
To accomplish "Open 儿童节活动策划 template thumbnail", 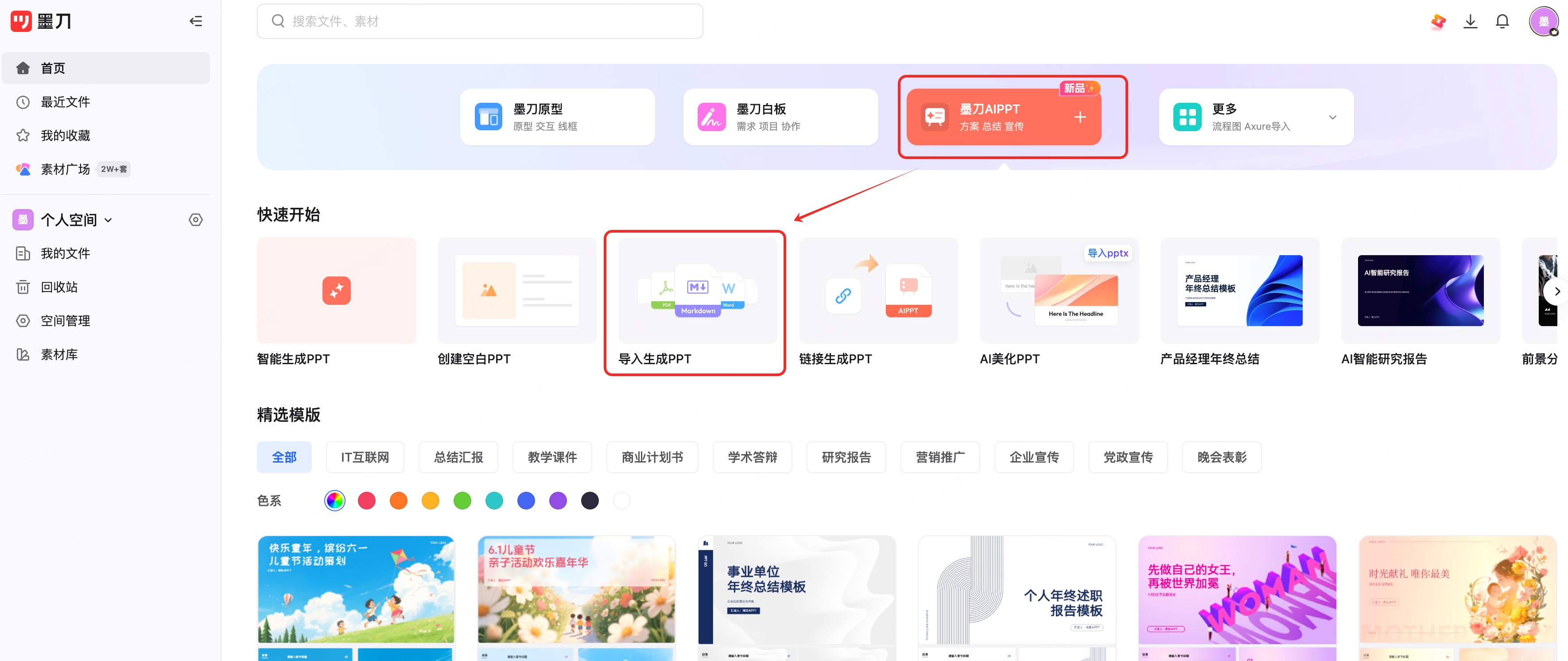I will 356,589.
